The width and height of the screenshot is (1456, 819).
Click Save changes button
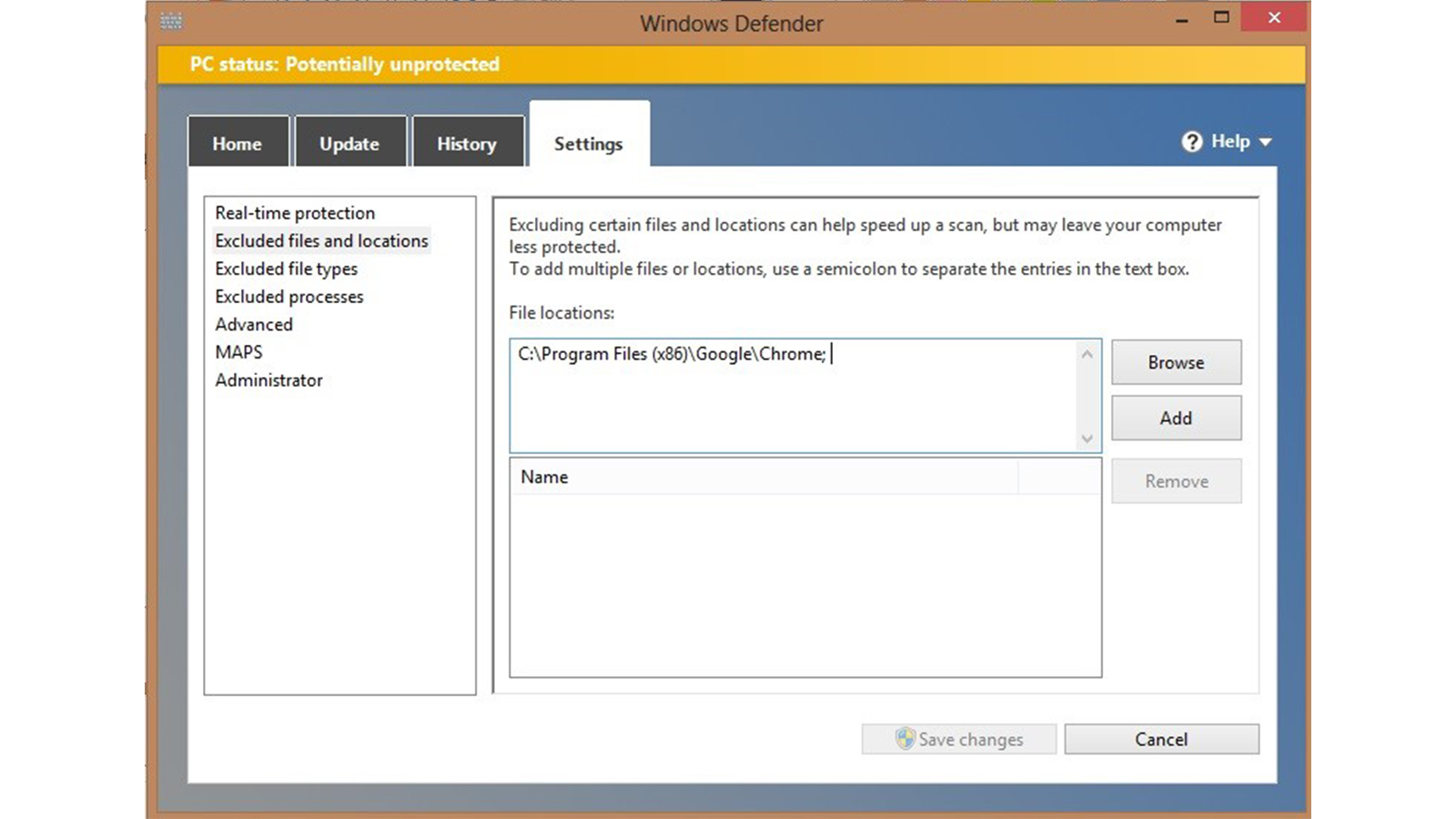click(959, 739)
